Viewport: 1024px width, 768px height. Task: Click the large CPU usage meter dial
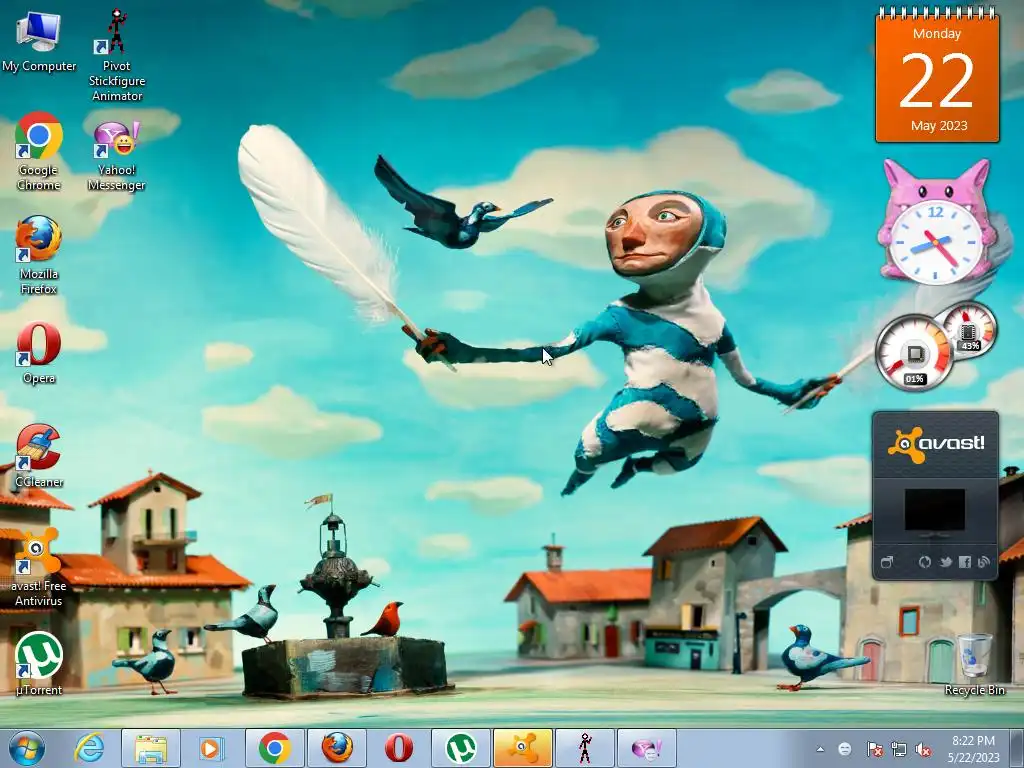point(915,353)
